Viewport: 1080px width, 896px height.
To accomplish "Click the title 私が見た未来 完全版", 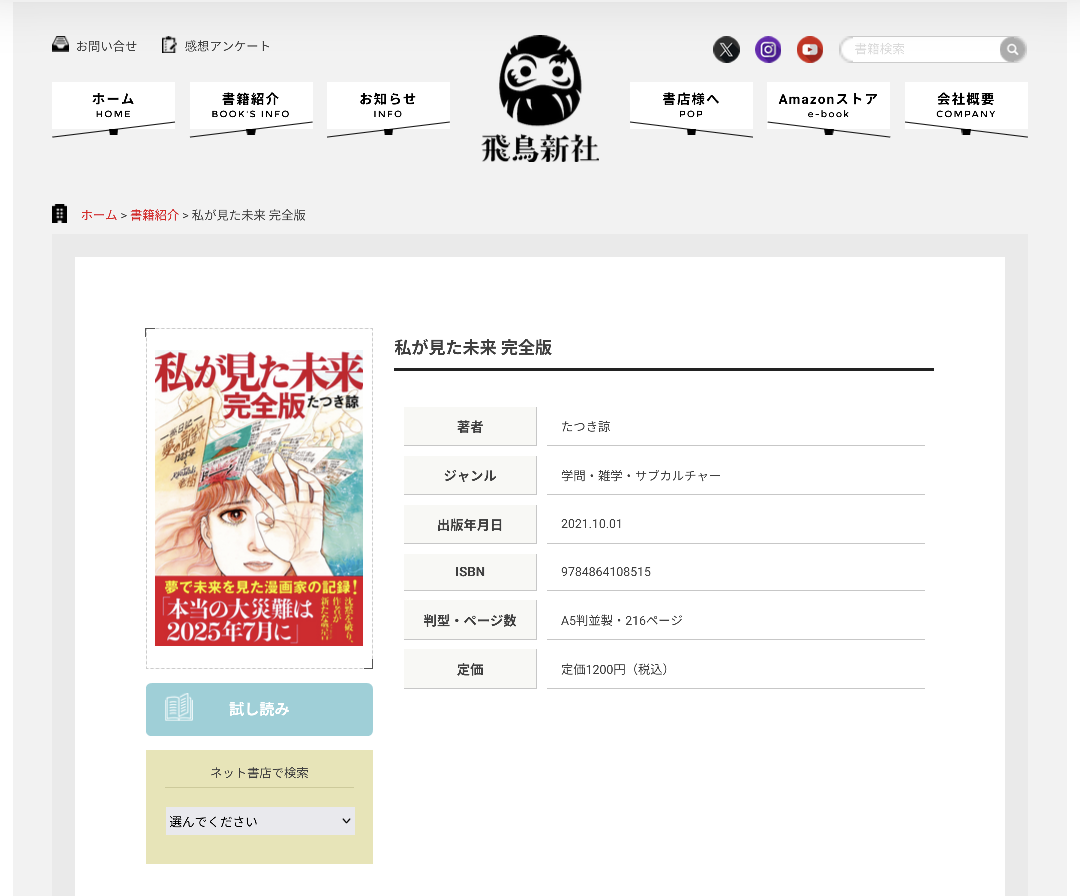I will point(472,348).
